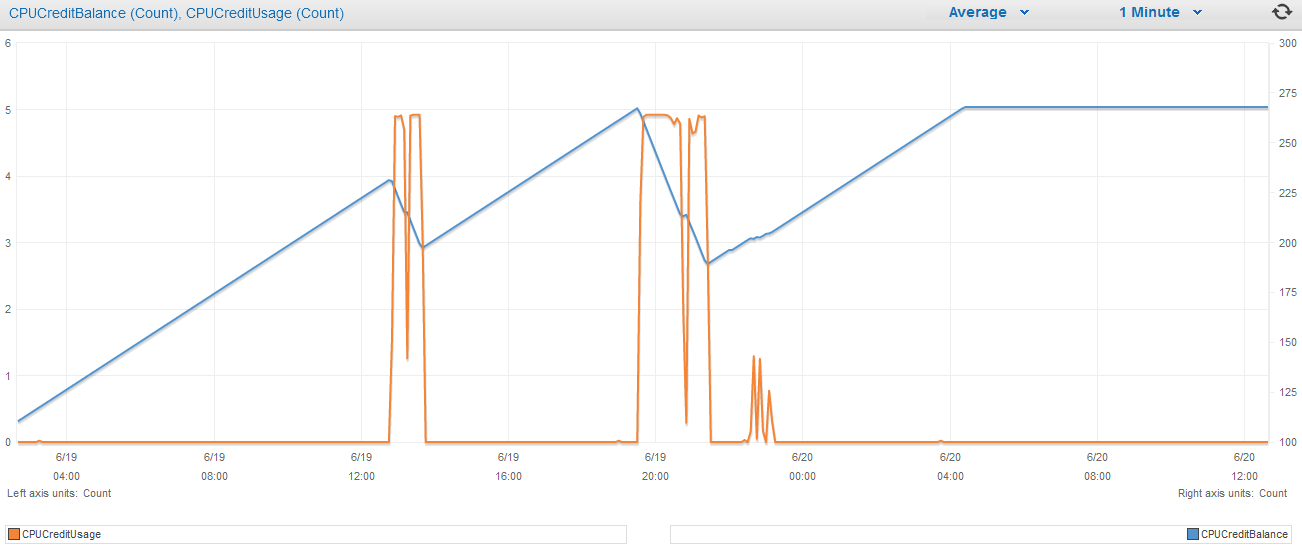This screenshot has width=1302, height=549.
Task: Select the CPUCreditBalance legend label
Action: point(1244,534)
